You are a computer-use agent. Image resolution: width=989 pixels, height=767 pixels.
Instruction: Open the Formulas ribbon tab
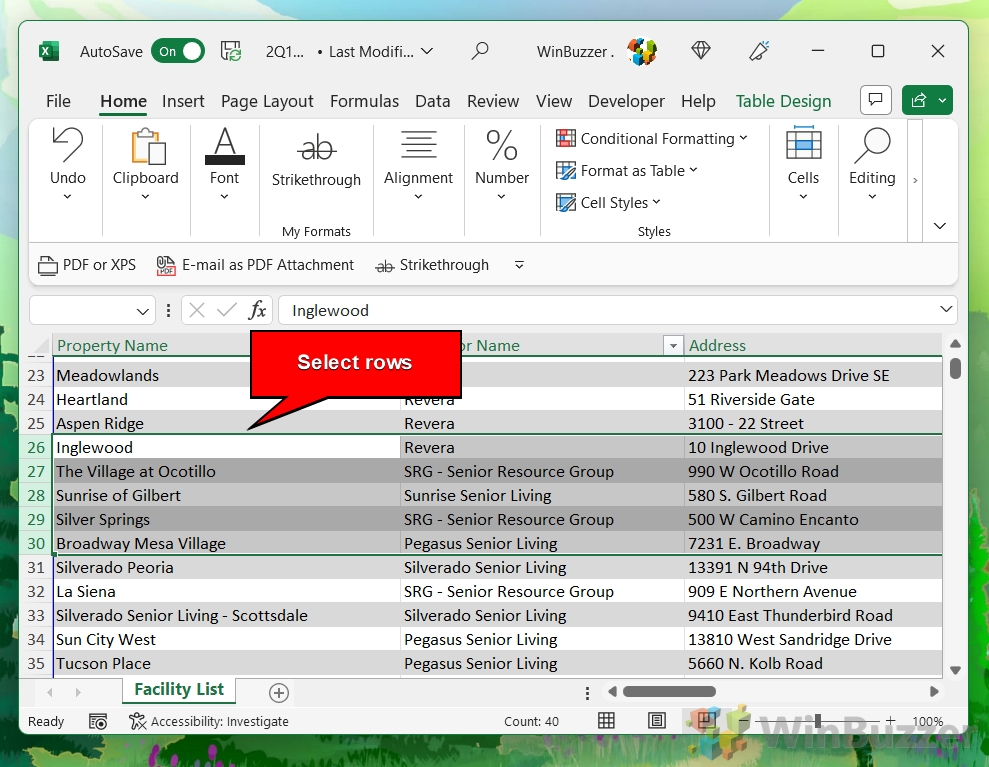click(x=364, y=101)
